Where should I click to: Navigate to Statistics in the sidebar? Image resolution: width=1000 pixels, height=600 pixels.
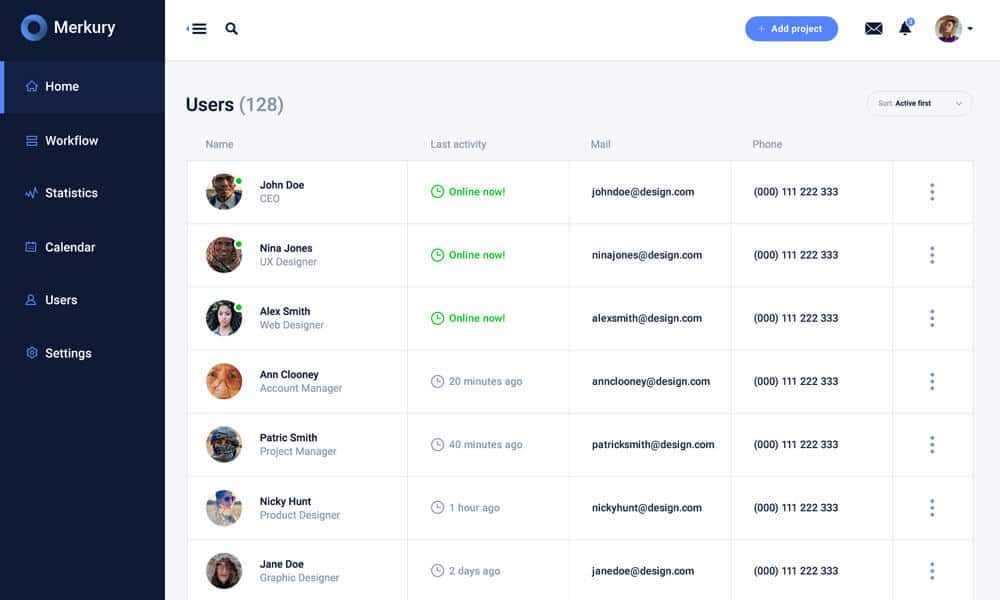[x=71, y=193]
